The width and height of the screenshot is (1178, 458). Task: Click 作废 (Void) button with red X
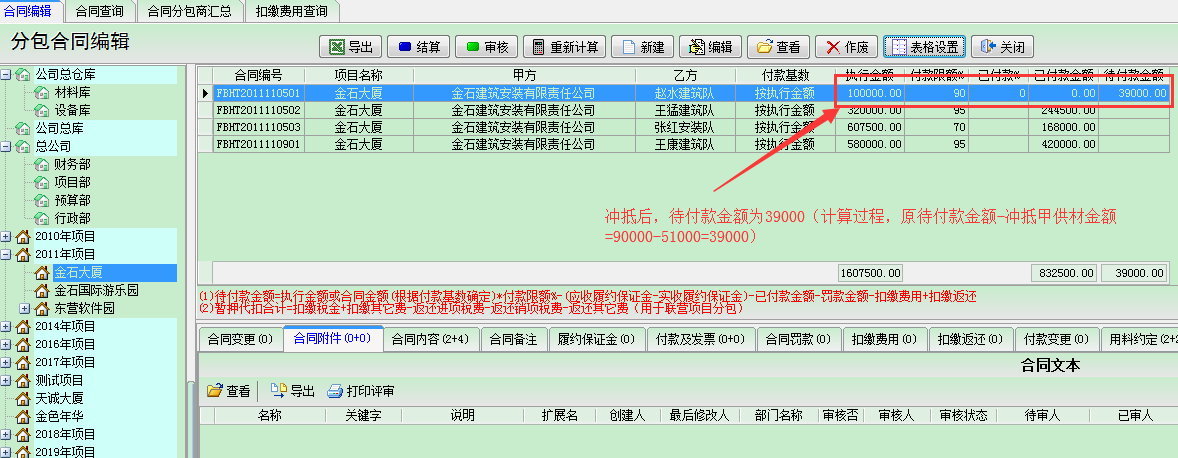[x=847, y=47]
